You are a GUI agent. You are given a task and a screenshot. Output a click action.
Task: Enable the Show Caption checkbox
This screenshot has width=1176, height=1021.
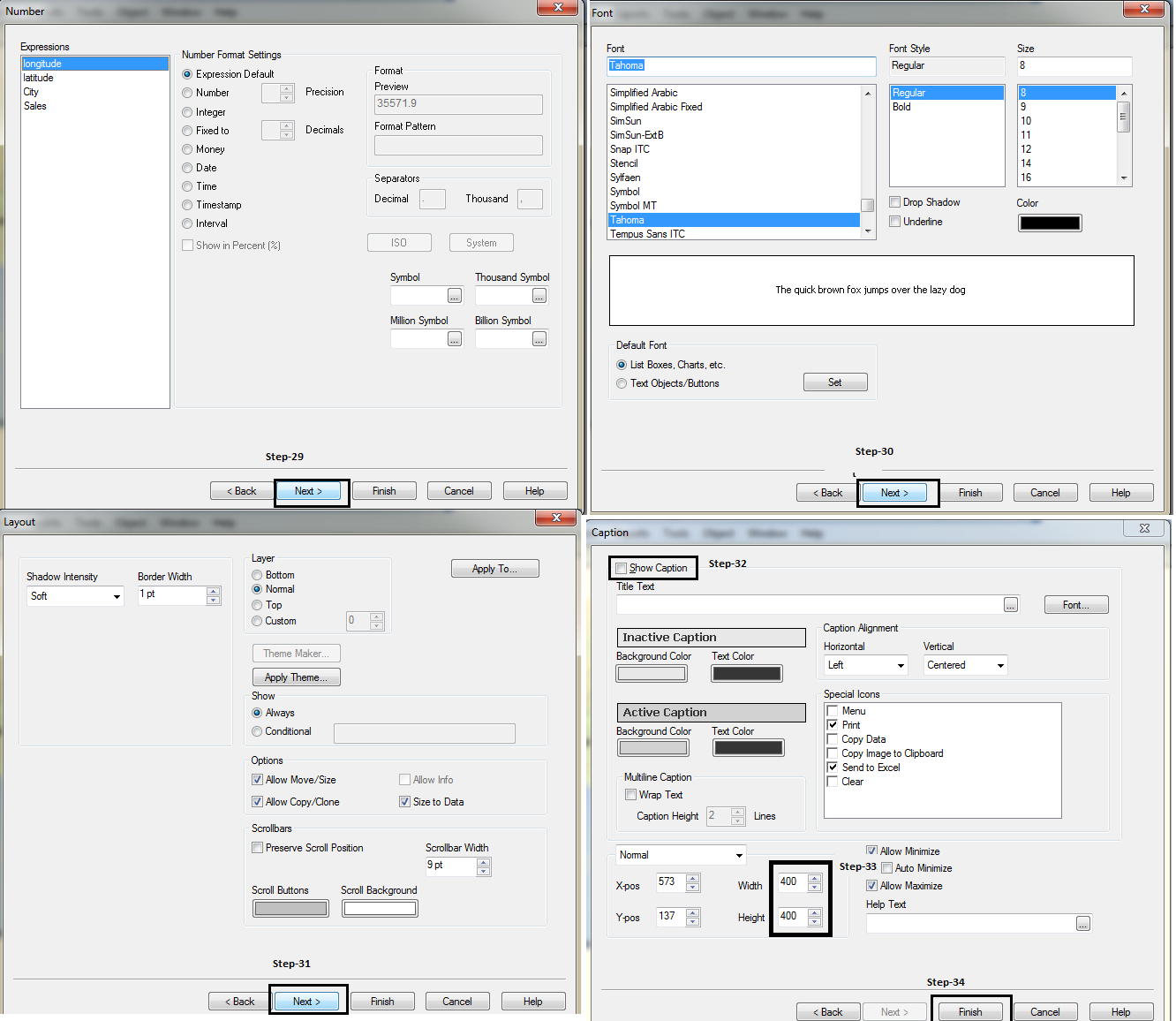(622, 568)
